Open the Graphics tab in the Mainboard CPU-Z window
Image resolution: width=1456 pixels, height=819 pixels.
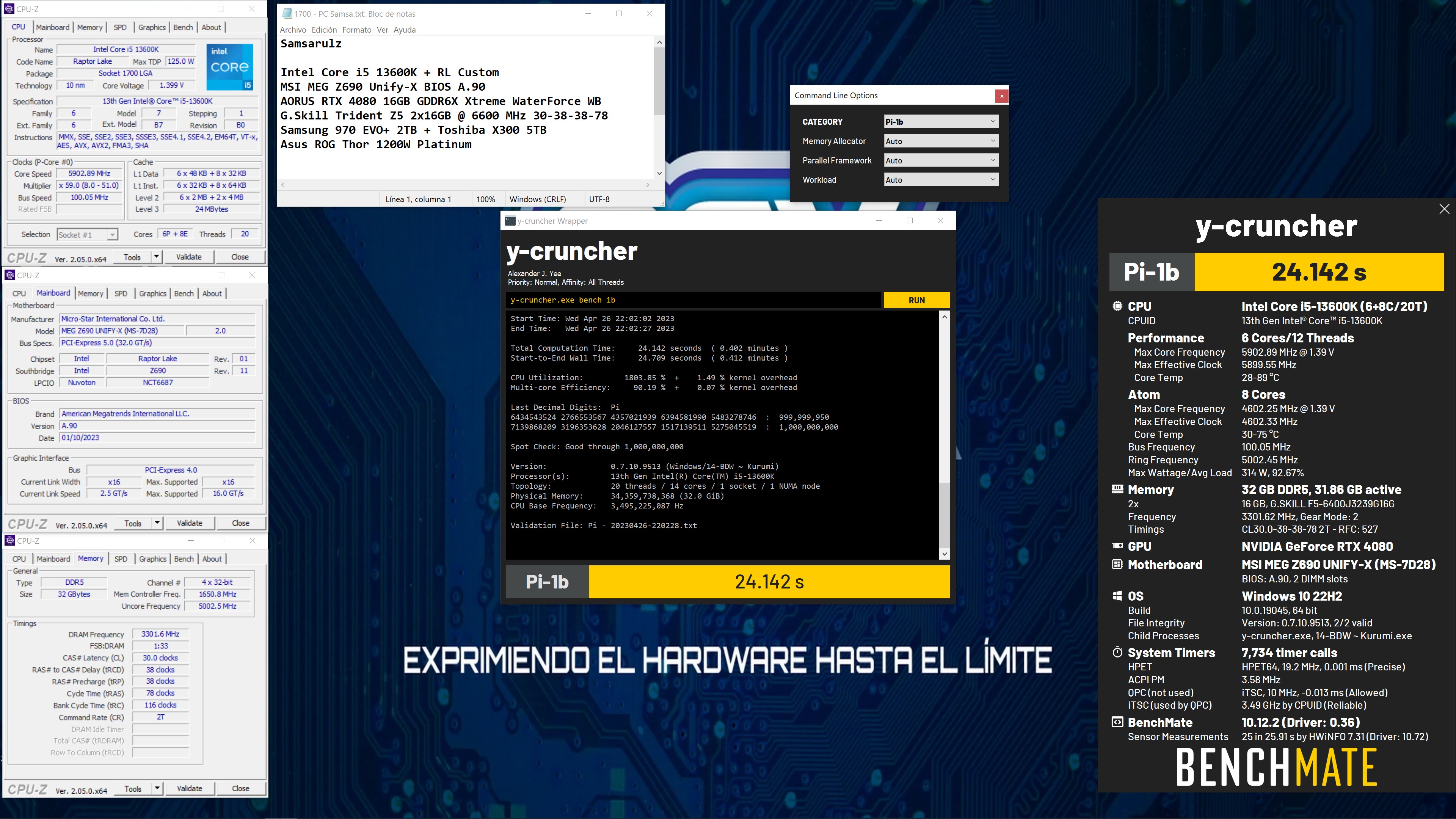coord(152,293)
